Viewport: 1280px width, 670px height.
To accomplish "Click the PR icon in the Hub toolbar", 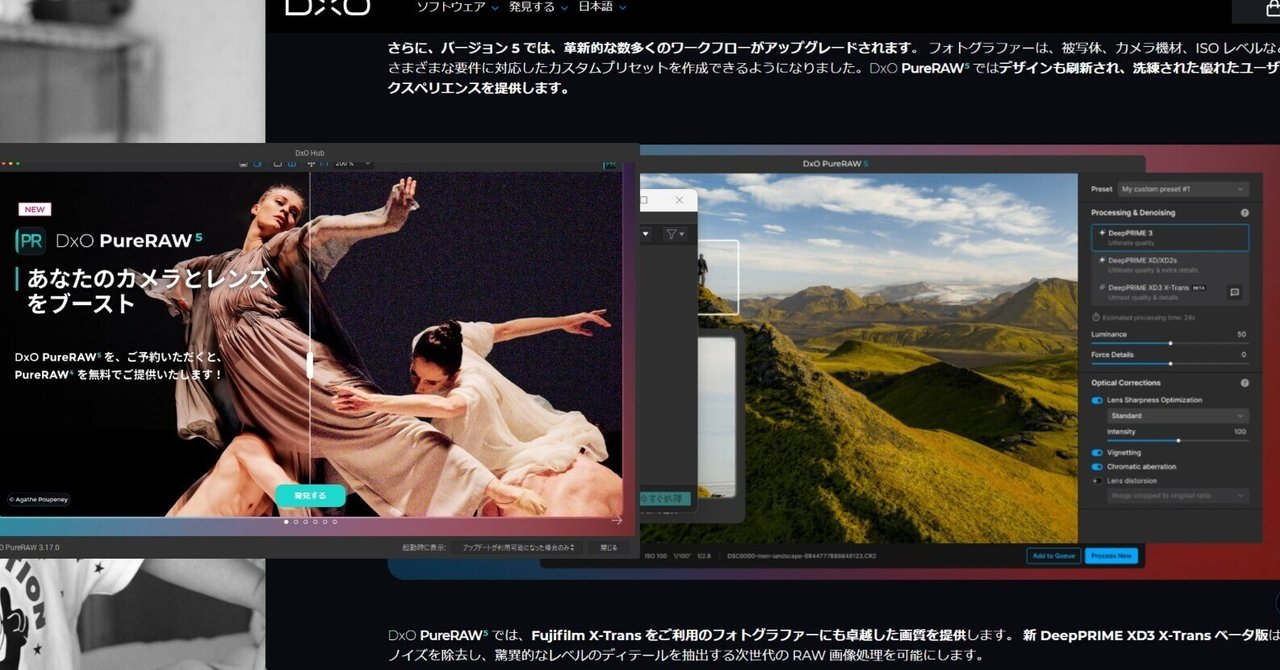I will [610, 164].
